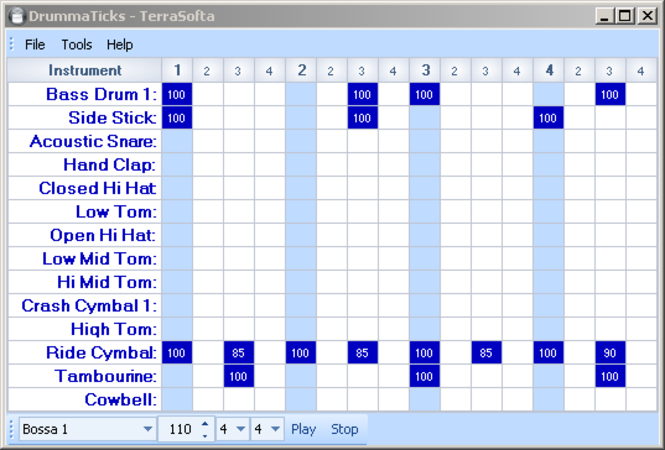Toggle Bass Drum 1 hit on beat 1
The height and width of the screenshot is (450, 665).
tap(177, 94)
